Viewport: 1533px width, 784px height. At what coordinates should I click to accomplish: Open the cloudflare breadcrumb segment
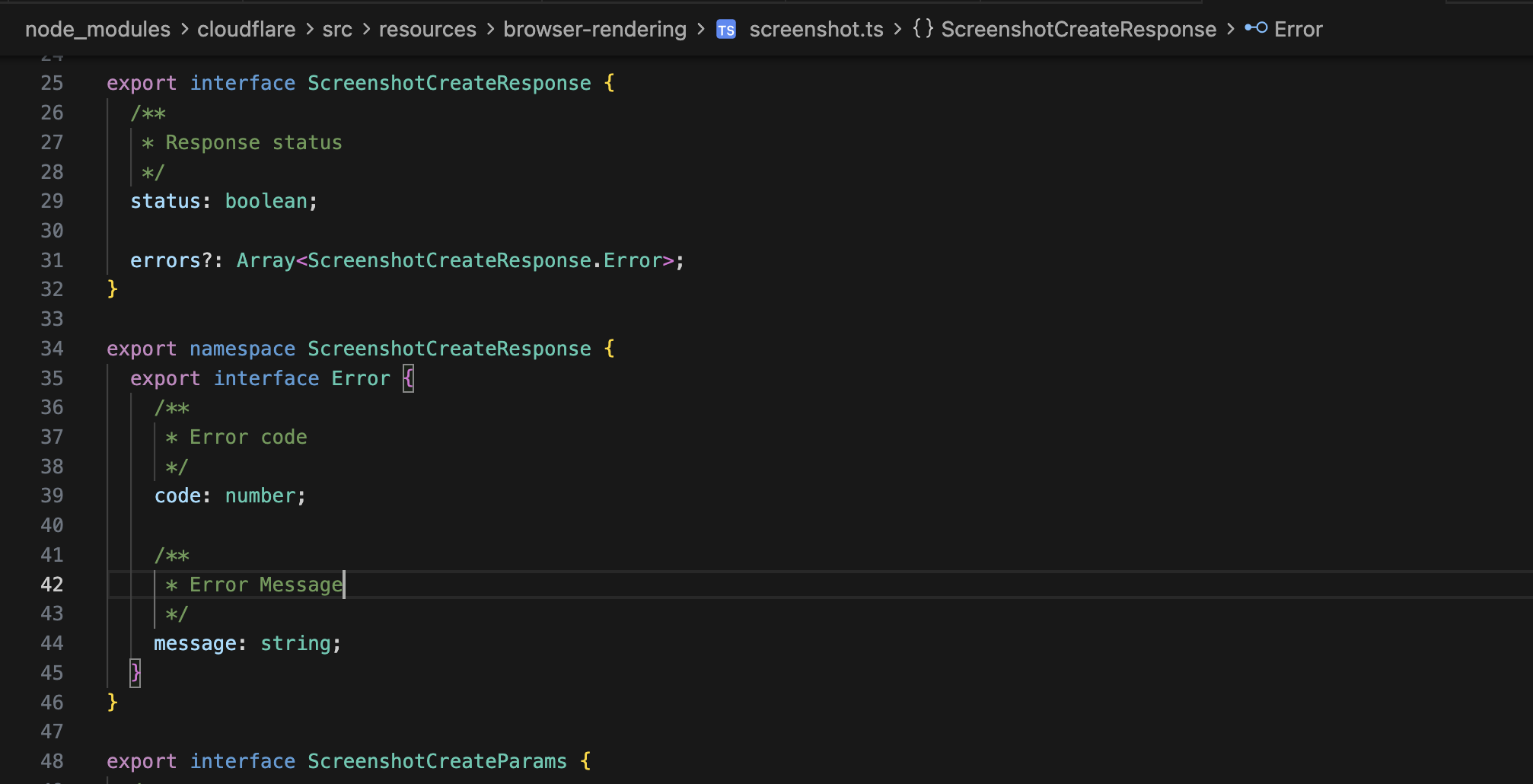[x=246, y=30]
